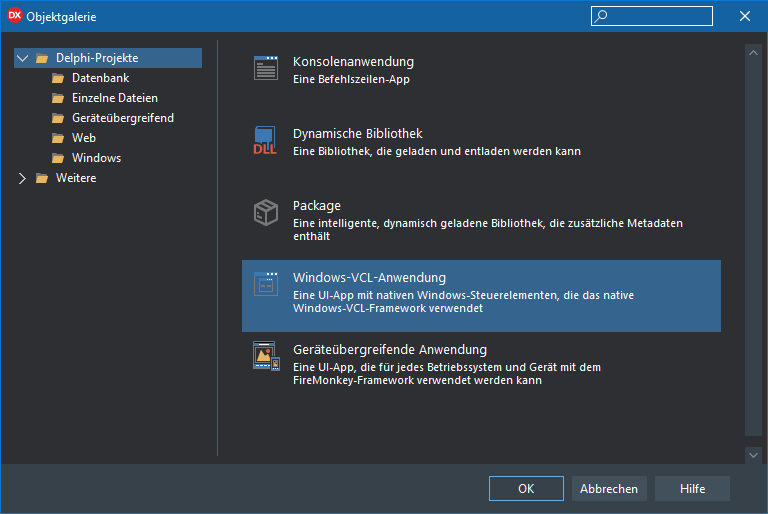
Task: Select Geräteübergreifend category
Action: point(122,118)
